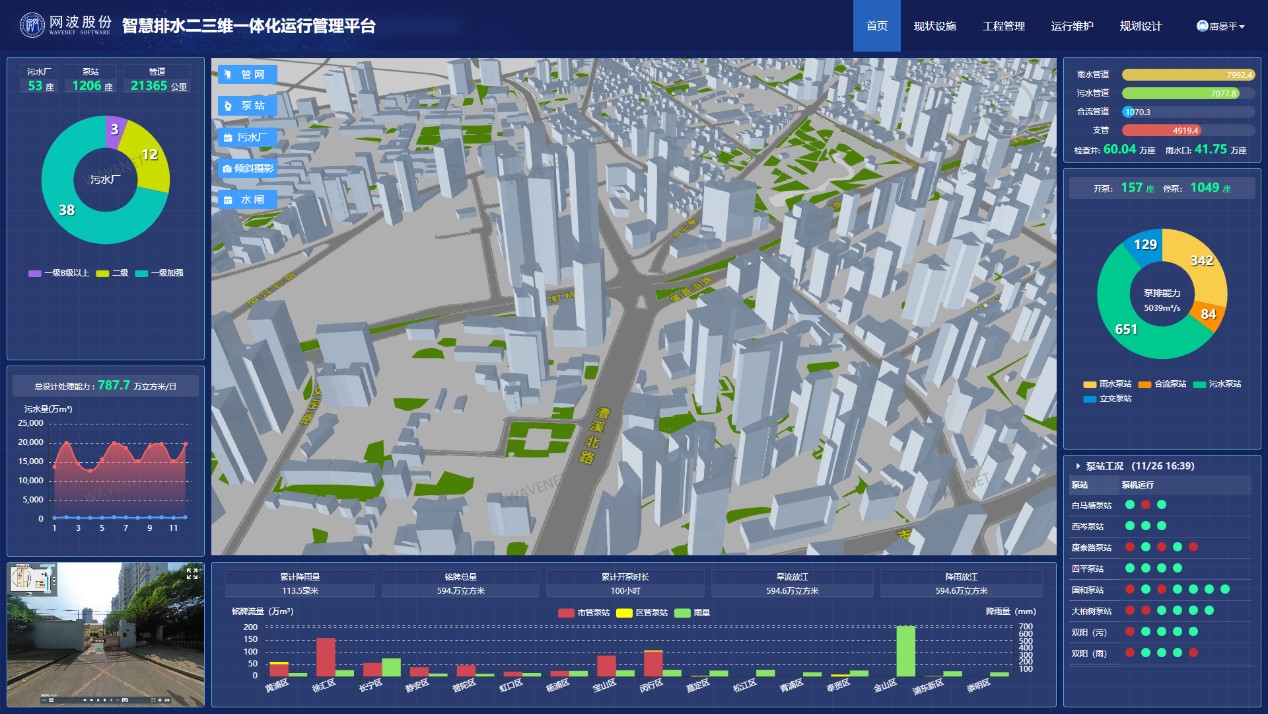Toggle 市管泵站 bar chart legend
The height and width of the screenshot is (714, 1268).
pos(584,612)
